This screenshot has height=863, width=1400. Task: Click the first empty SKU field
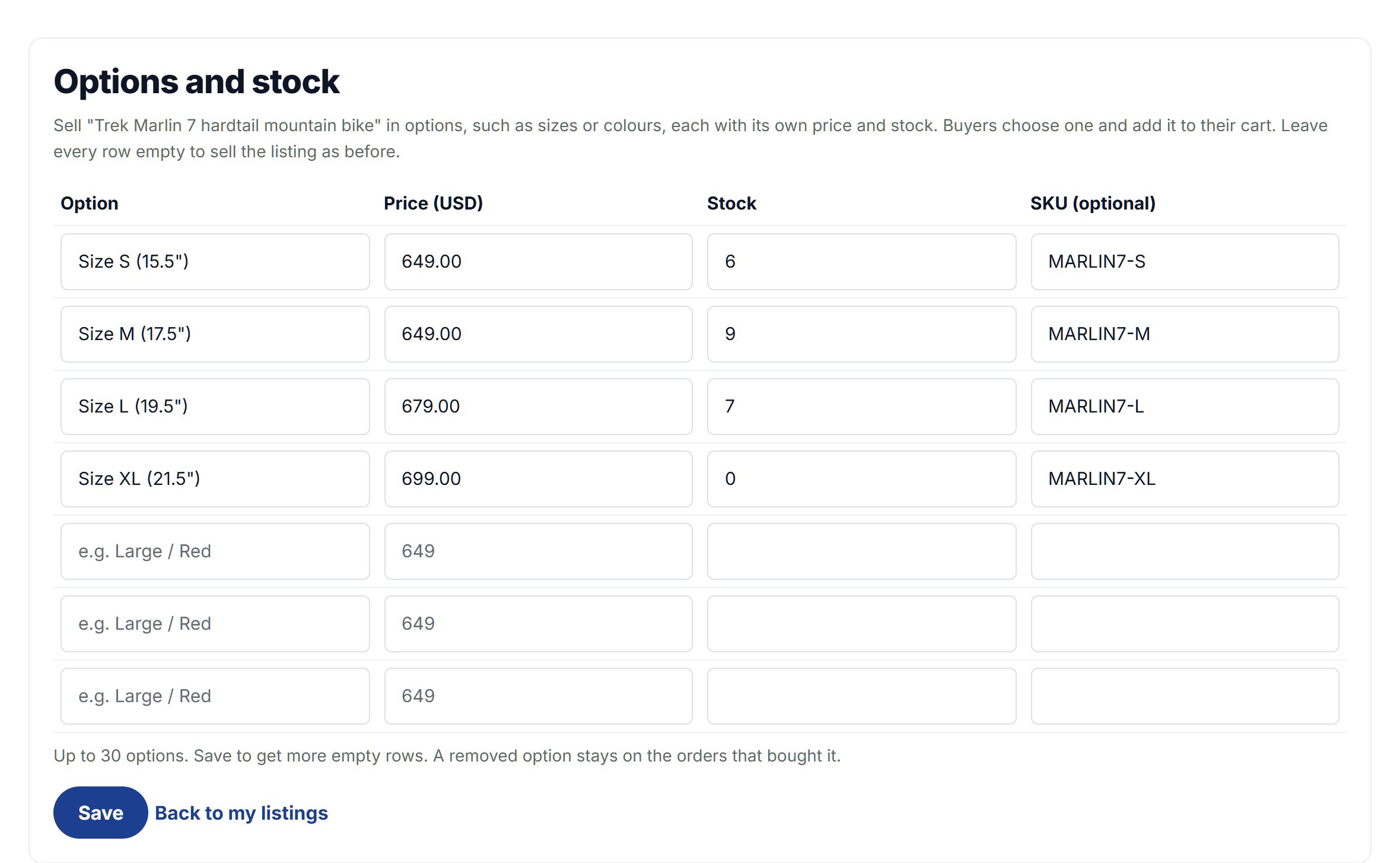tap(1185, 551)
